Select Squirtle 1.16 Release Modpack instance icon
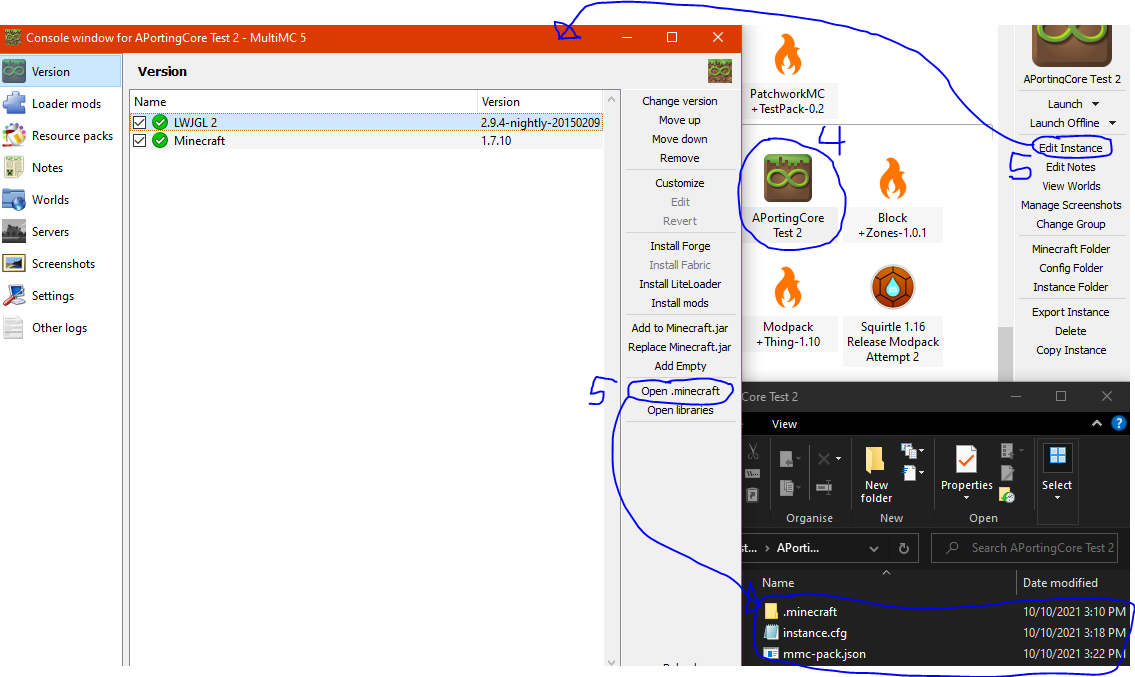This screenshot has width=1135, height=677. (x=893, y=287)
